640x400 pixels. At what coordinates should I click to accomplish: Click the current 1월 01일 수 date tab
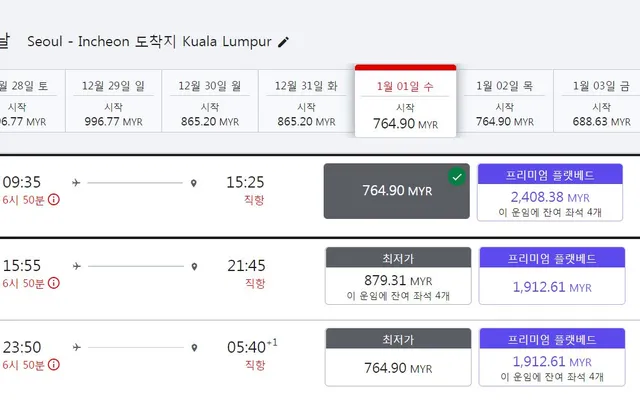click(x=405, y=101)
